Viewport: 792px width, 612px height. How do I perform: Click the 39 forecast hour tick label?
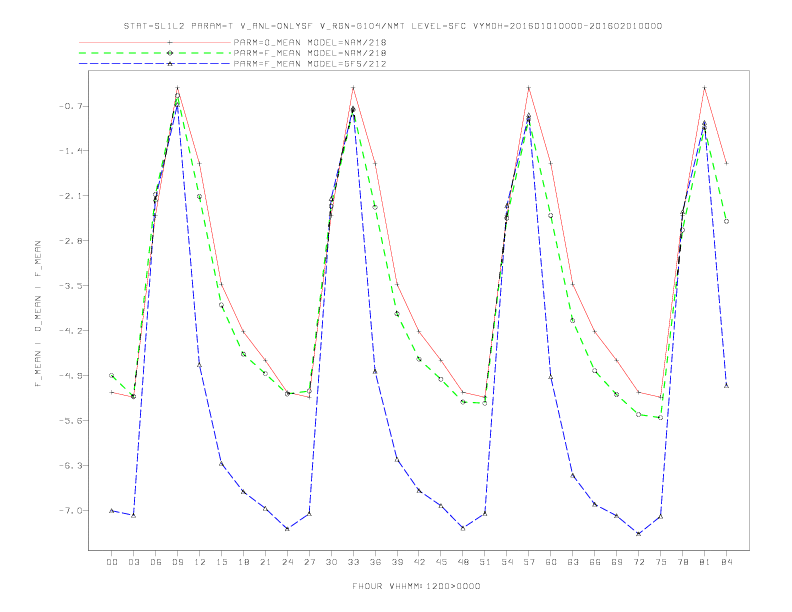coord(397,562)
